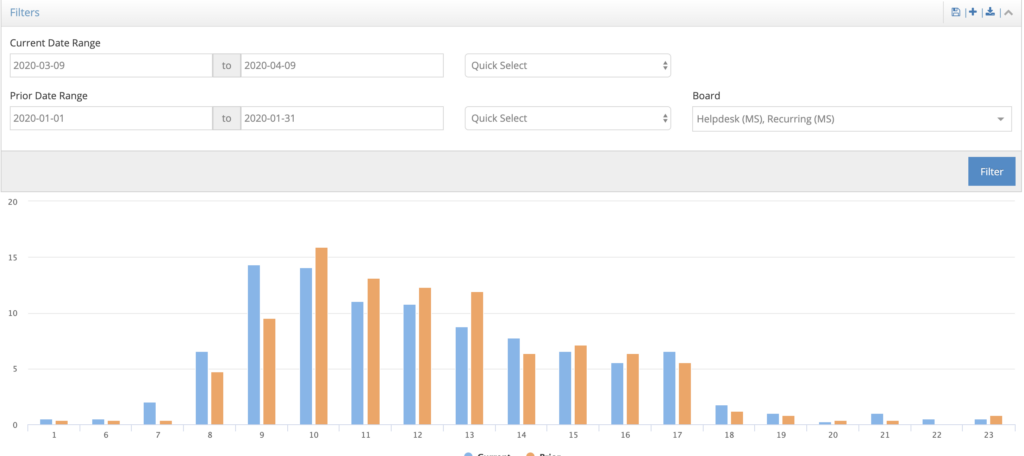Toggle the Current series legend marker
1024x456 pixels.
469,454
